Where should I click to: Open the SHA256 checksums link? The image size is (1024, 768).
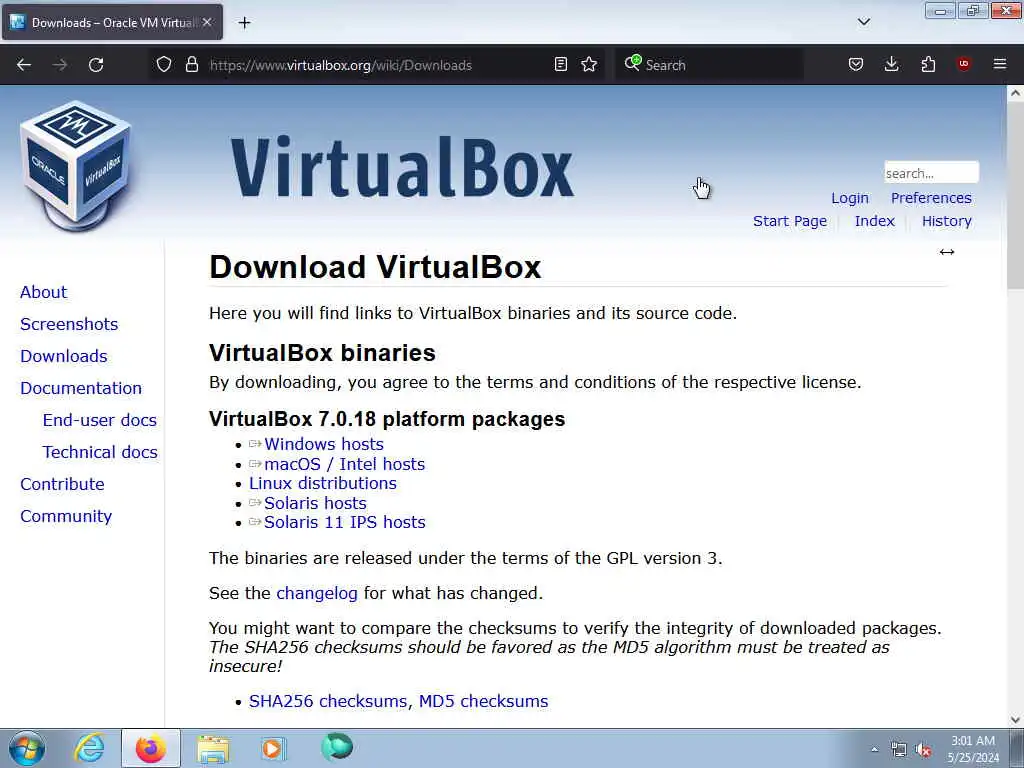coord(330,701)
